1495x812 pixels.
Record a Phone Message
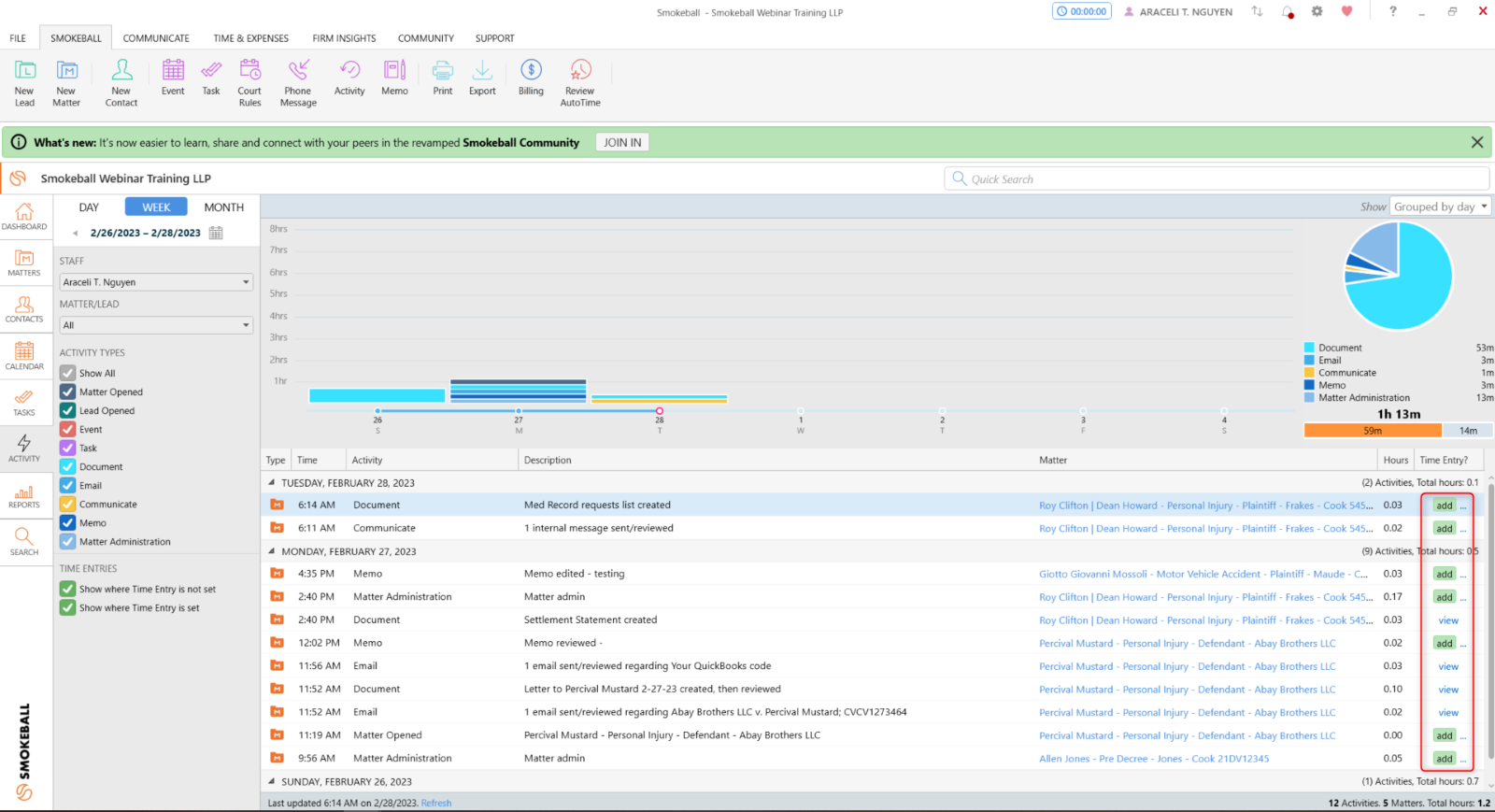[298, 82]
